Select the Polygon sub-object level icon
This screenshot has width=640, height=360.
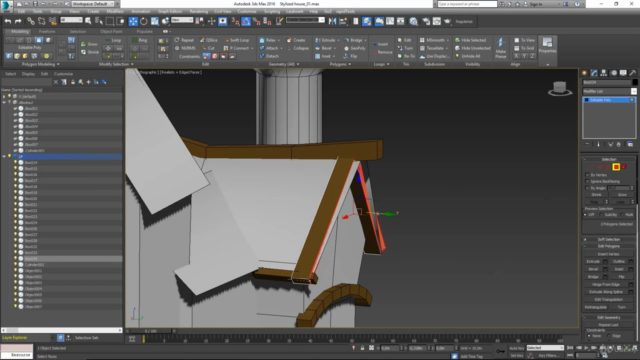coord(616,167)
